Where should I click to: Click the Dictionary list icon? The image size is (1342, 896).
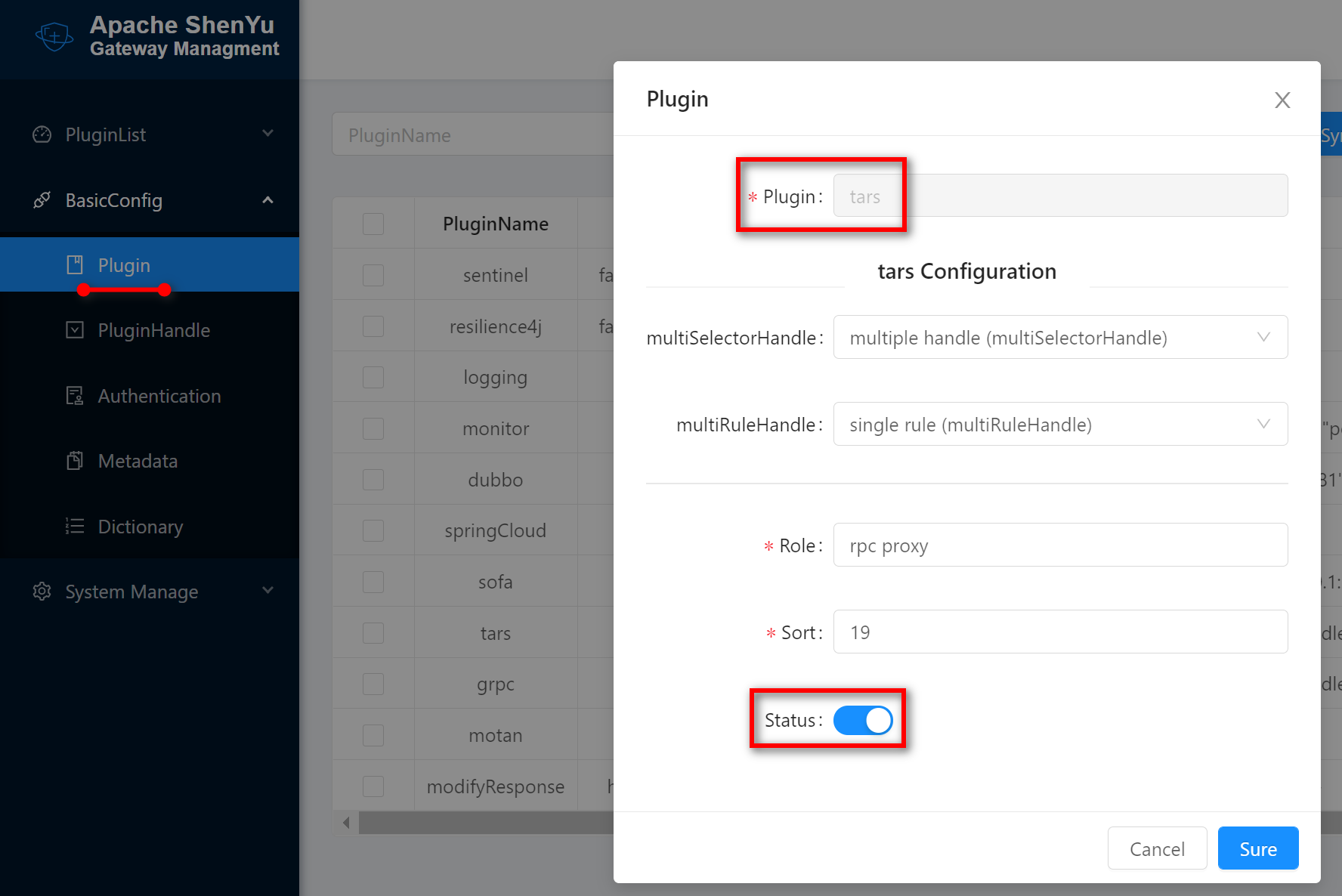tap(75, 527)
